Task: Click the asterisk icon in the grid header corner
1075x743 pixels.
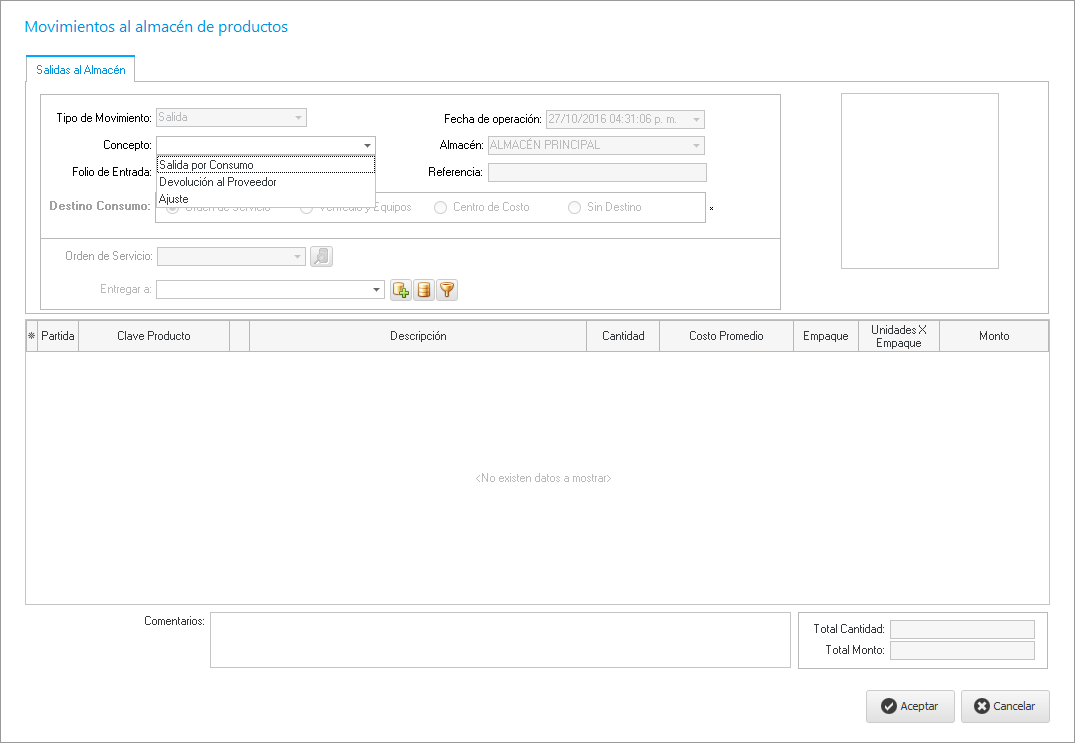Action: [31, 337]
